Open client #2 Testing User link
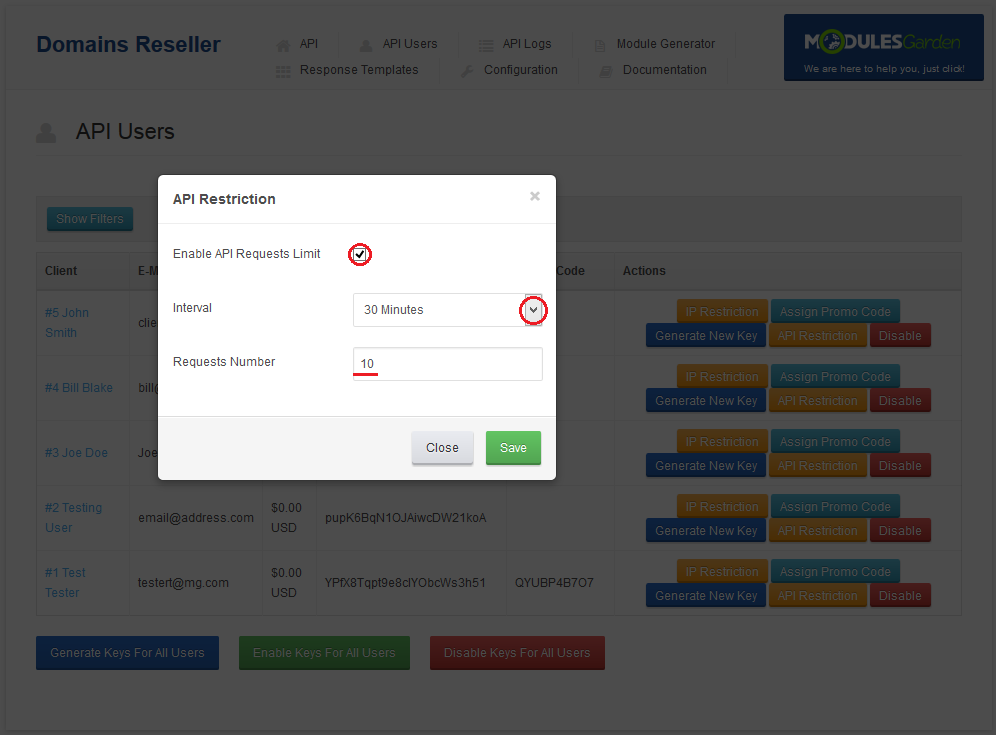The height and width of the screenshot is (735, 996). (73, 518)
